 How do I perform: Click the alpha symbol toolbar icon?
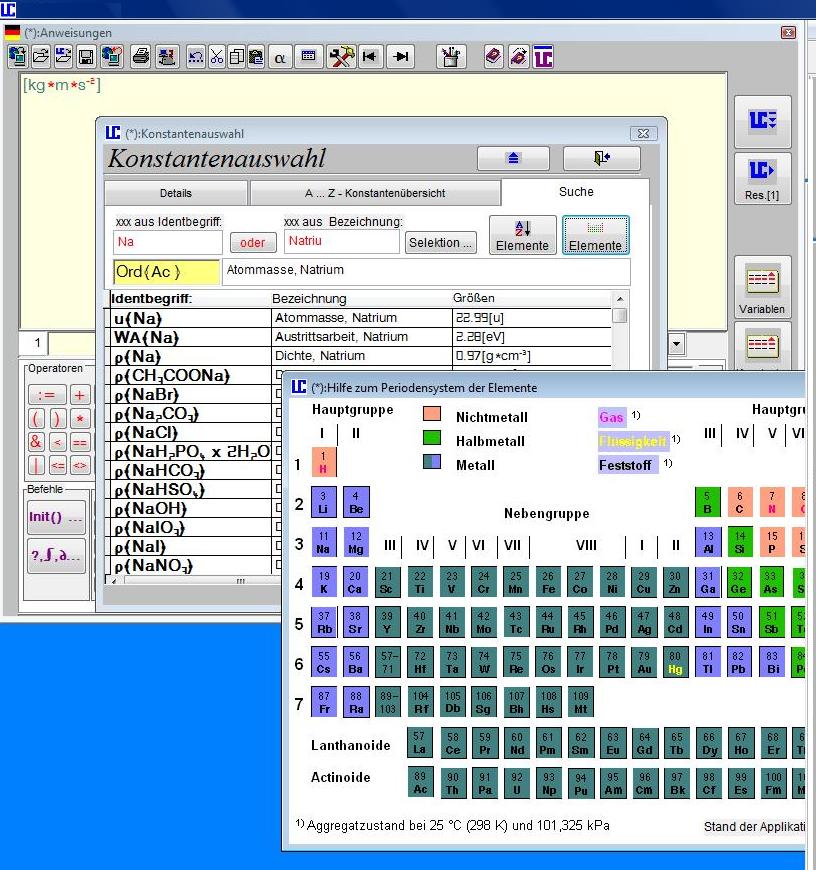click(x=280, y=57)
